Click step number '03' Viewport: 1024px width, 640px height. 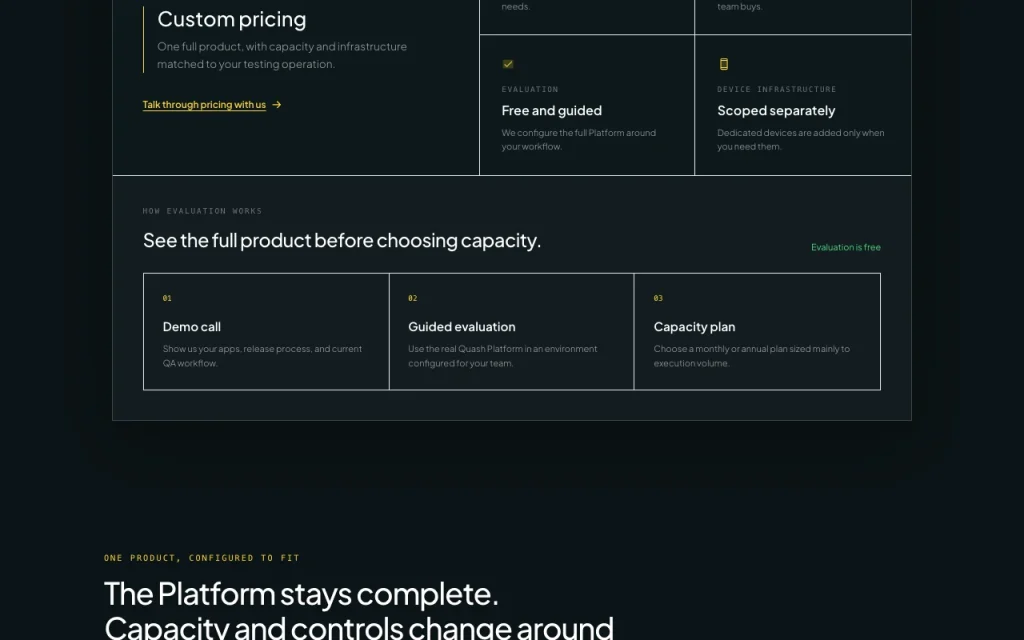[x=658, y=298]
